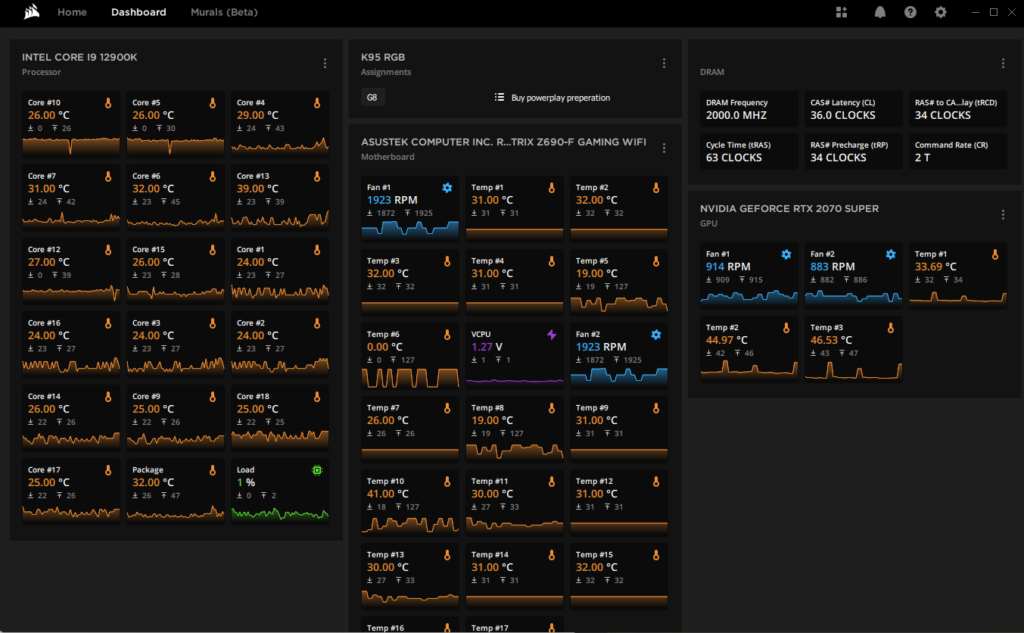Screen dimensions: 1024x633
Task: Click the Cycle Time 63 CLOCKS value
Action: point(733,158)
